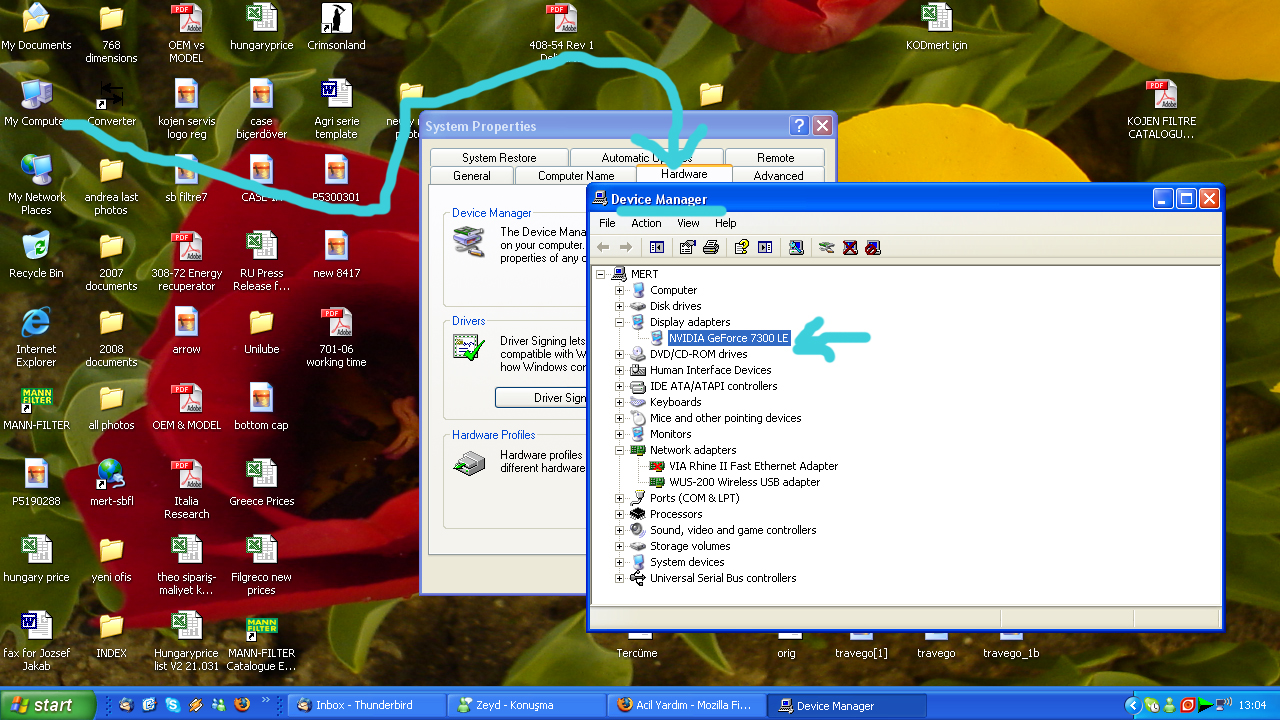Switch to System Restore tab in System Properties
1280x720 pixels.
tap(499, 158)
